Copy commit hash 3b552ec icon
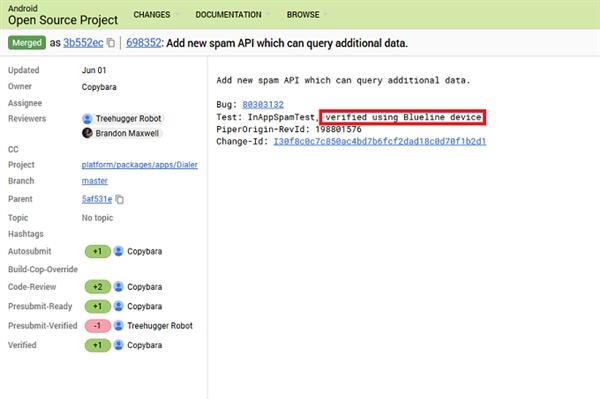 click(111, 43)
